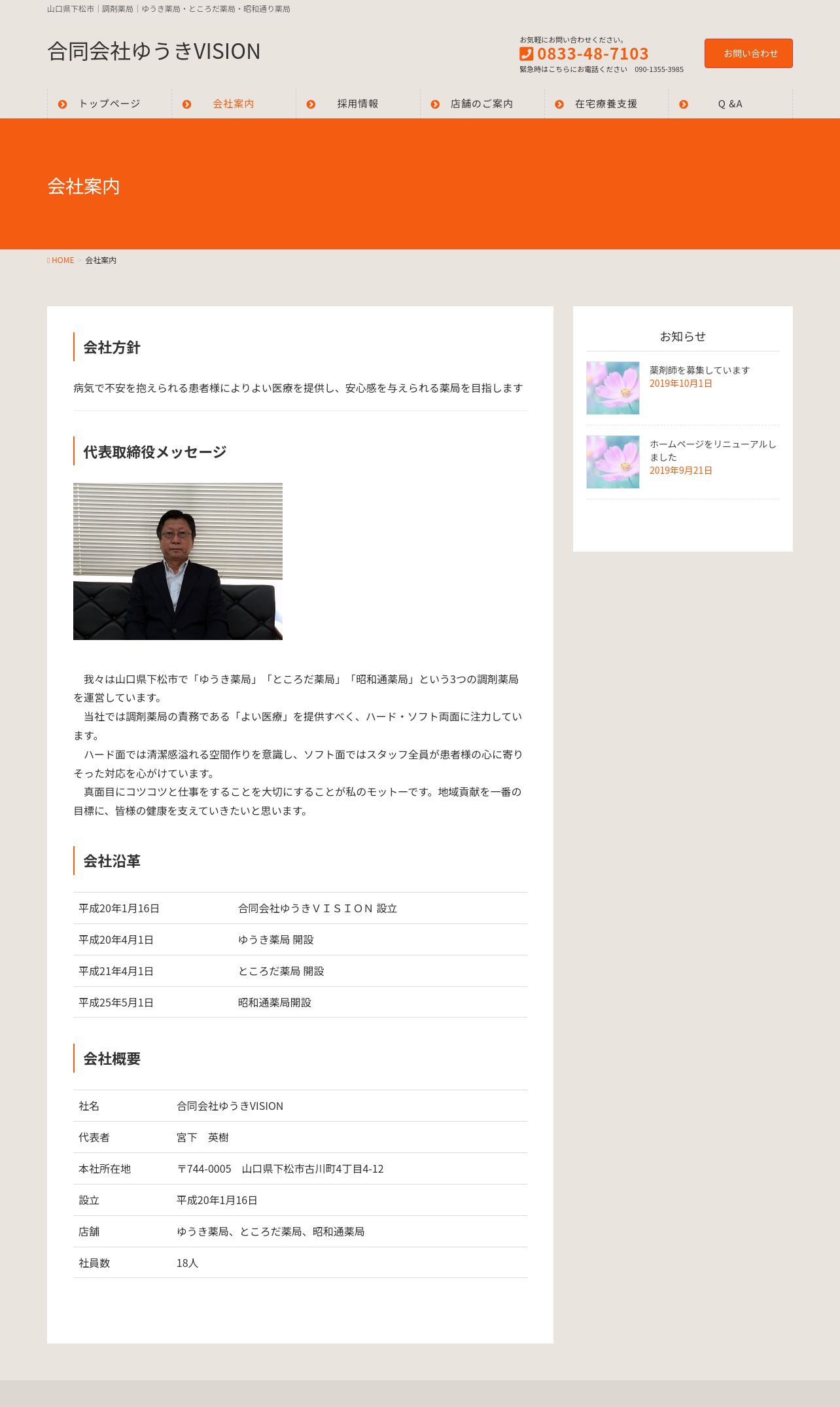Click the phone icon next to 0833-48-7103
The width and height of the screenshot is (840, 1407).
pyautogui.click(x=527, y=54)
